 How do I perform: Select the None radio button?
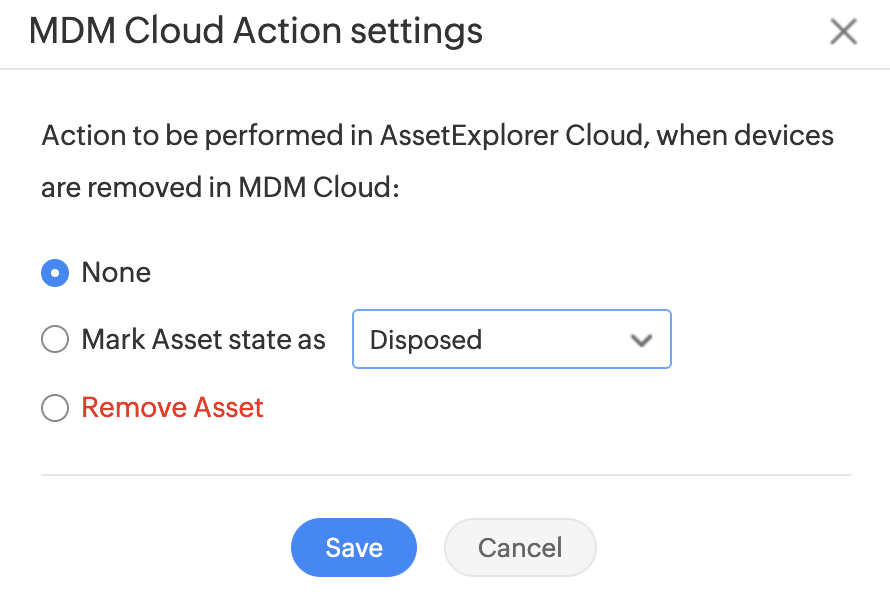pyautogui.click(x=55, y=273)
